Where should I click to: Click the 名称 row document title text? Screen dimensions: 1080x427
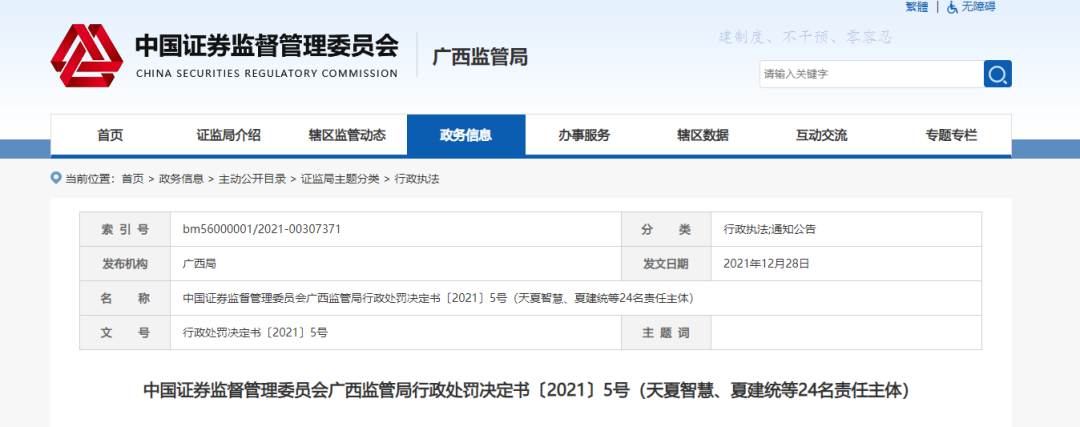pyautogui.click(x=437, y=298)
